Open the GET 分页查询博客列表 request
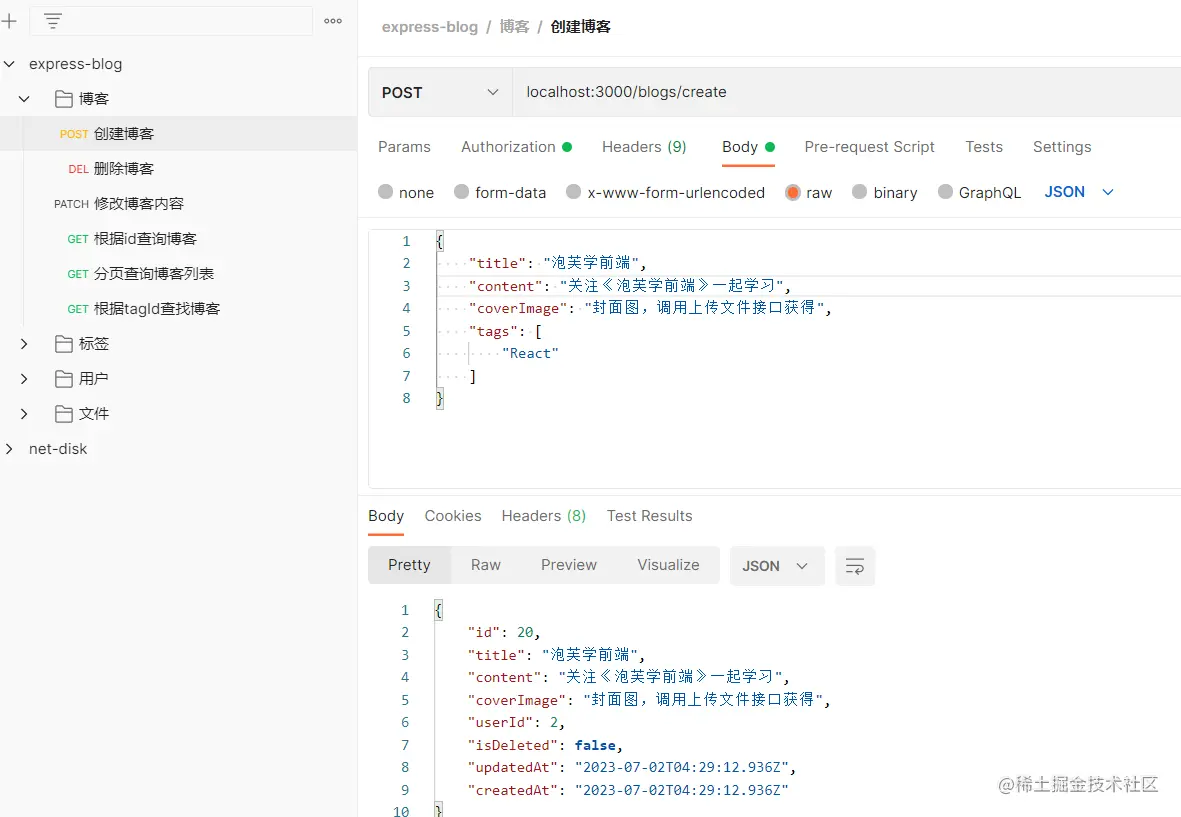 (x=179, y=274)
